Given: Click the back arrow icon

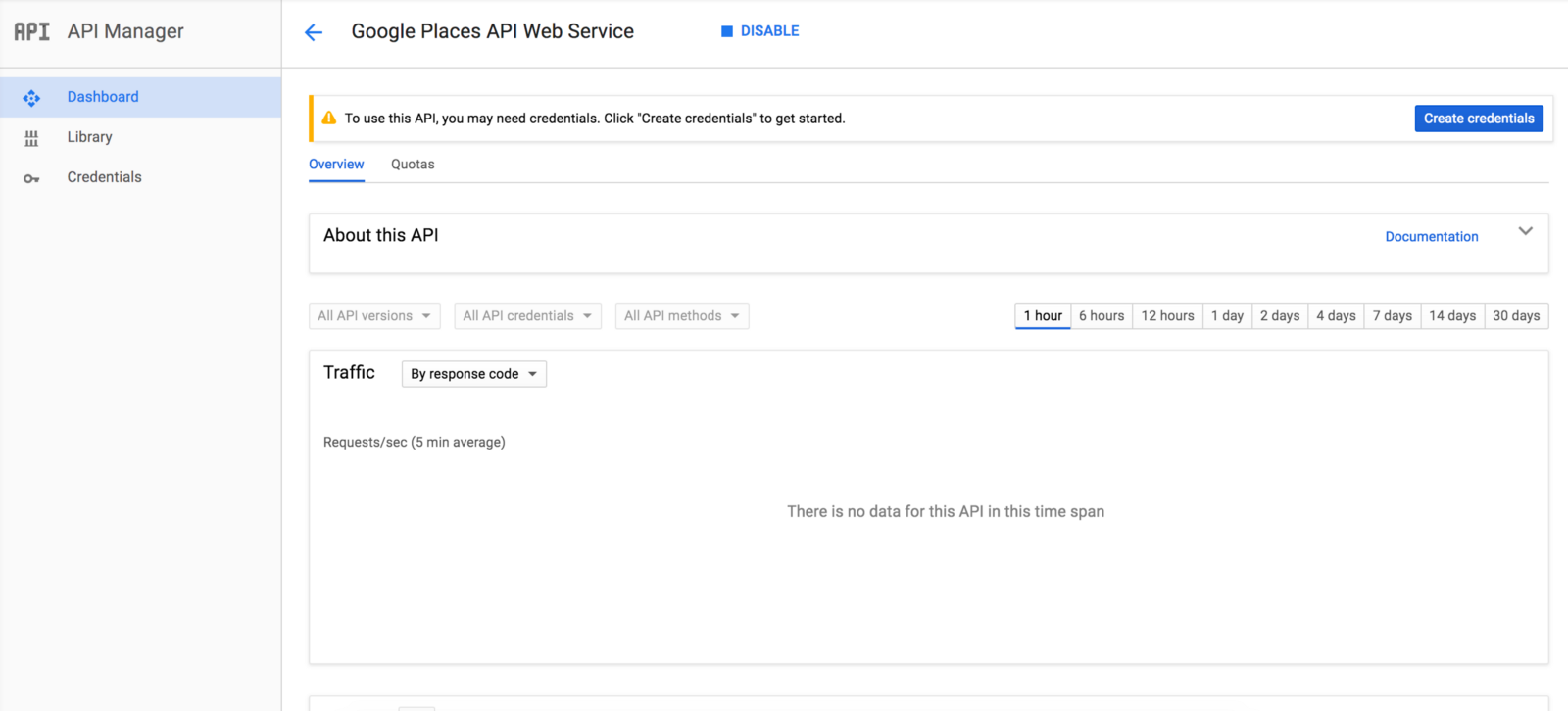Looking at the screenshot, I should pos(314,32).
